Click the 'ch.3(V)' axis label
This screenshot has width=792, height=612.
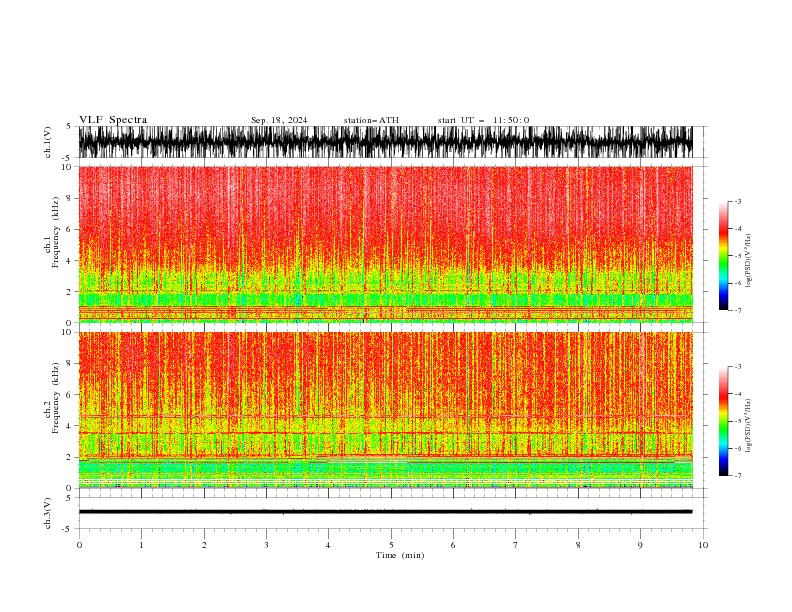[x=48, y=514]
